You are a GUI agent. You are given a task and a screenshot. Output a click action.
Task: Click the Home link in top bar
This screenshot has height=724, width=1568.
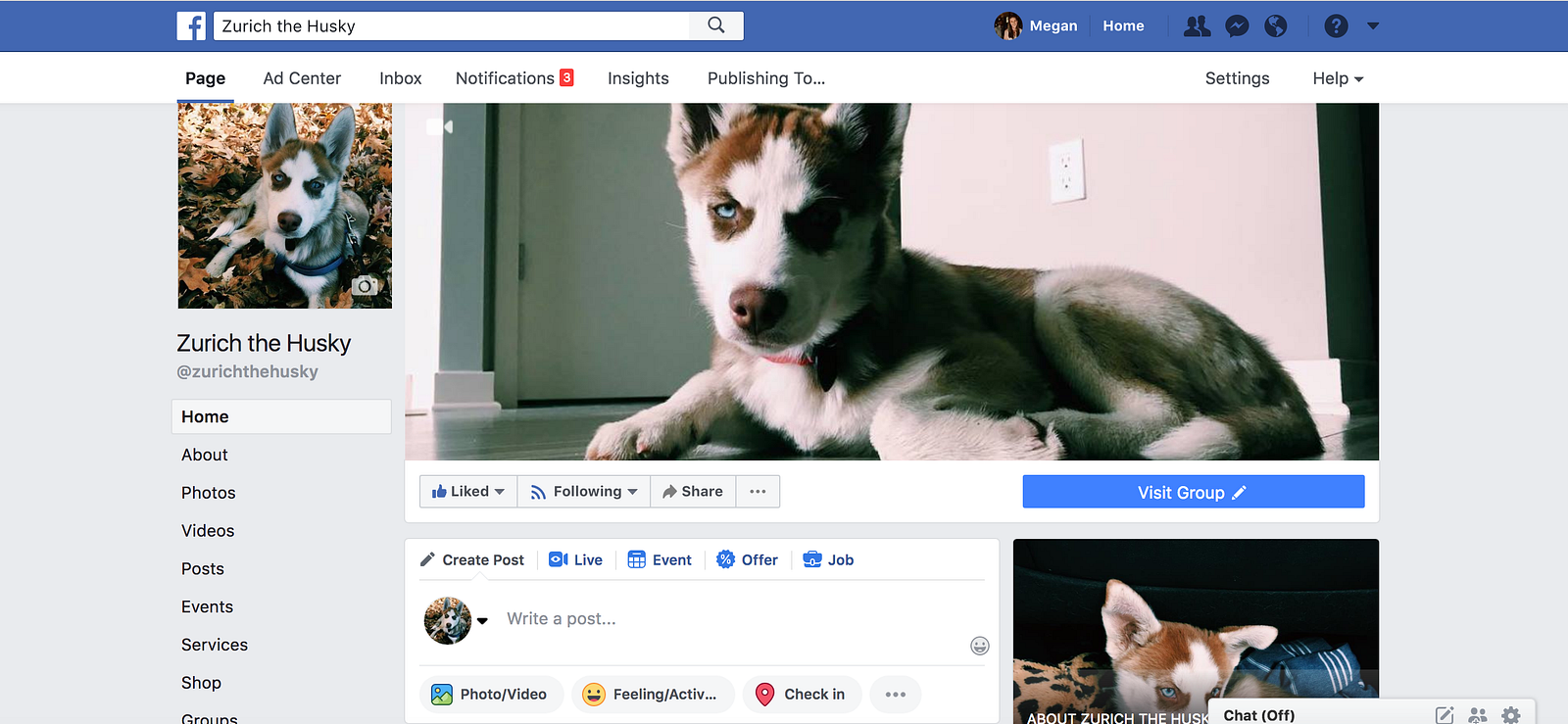1123,26
